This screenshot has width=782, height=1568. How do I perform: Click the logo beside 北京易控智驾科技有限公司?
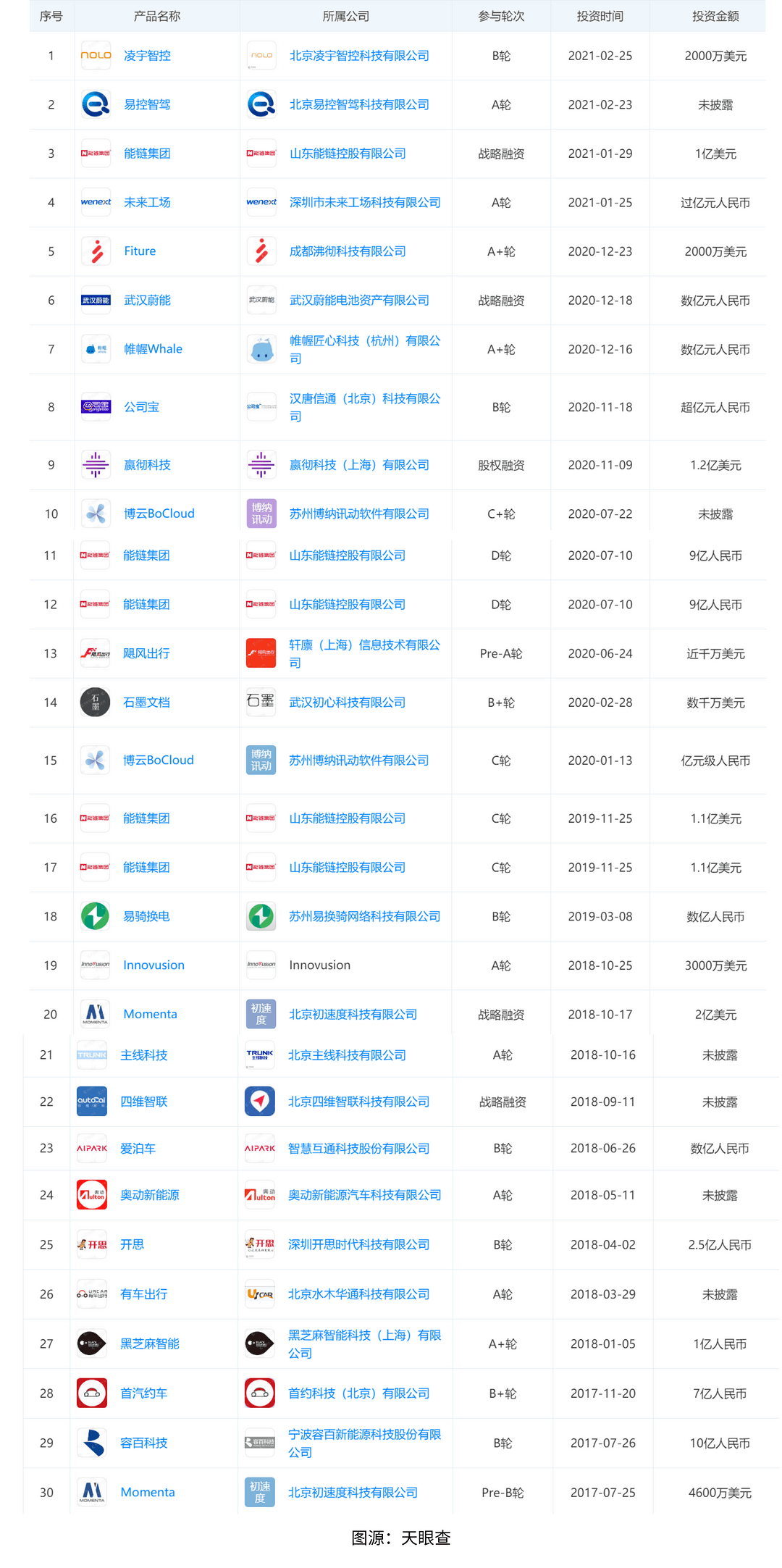tap(261, 104)
